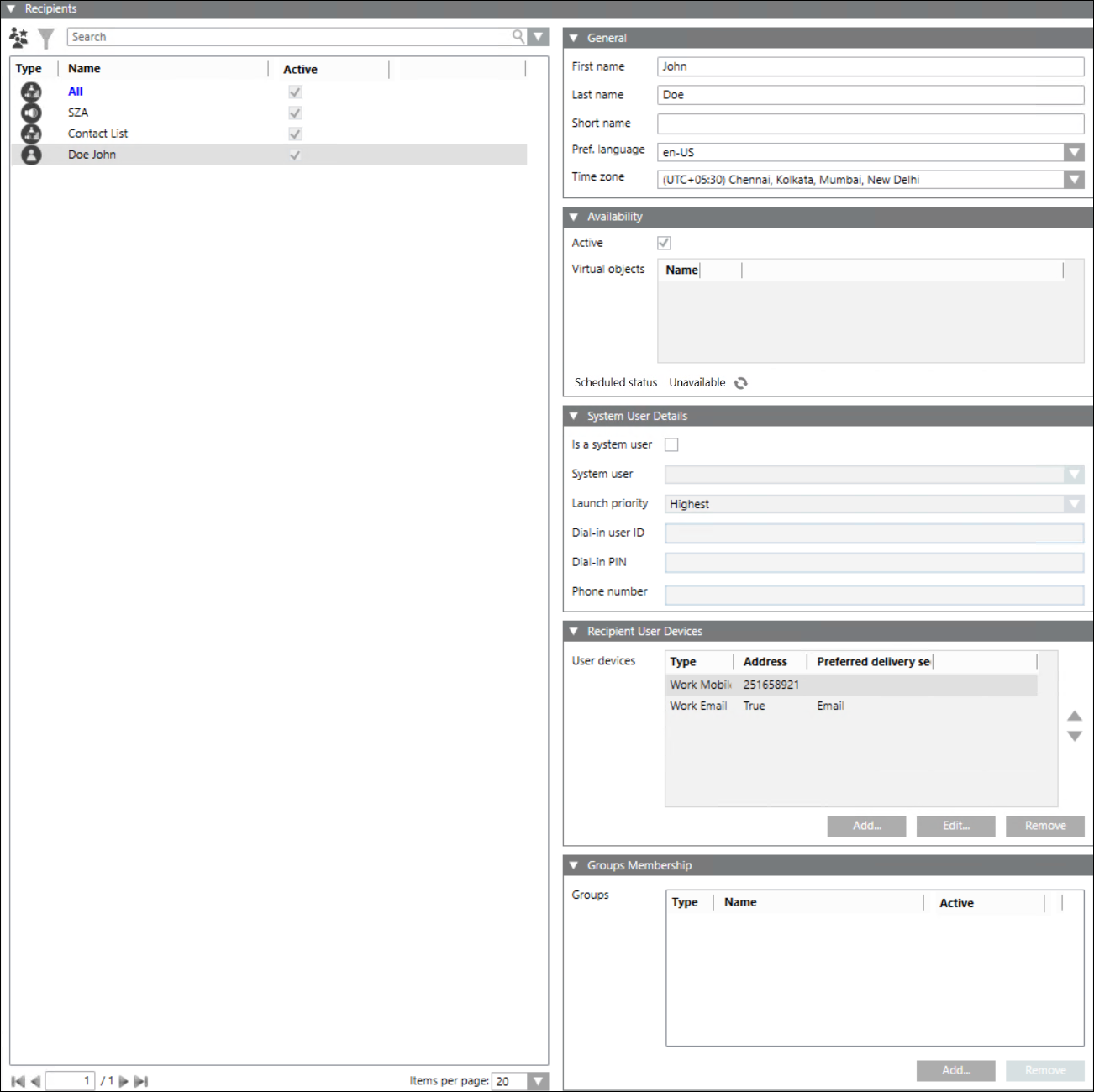Go to the last page of recipients
This screenshot has width=1094, height=1092.
click(141, 1081)
